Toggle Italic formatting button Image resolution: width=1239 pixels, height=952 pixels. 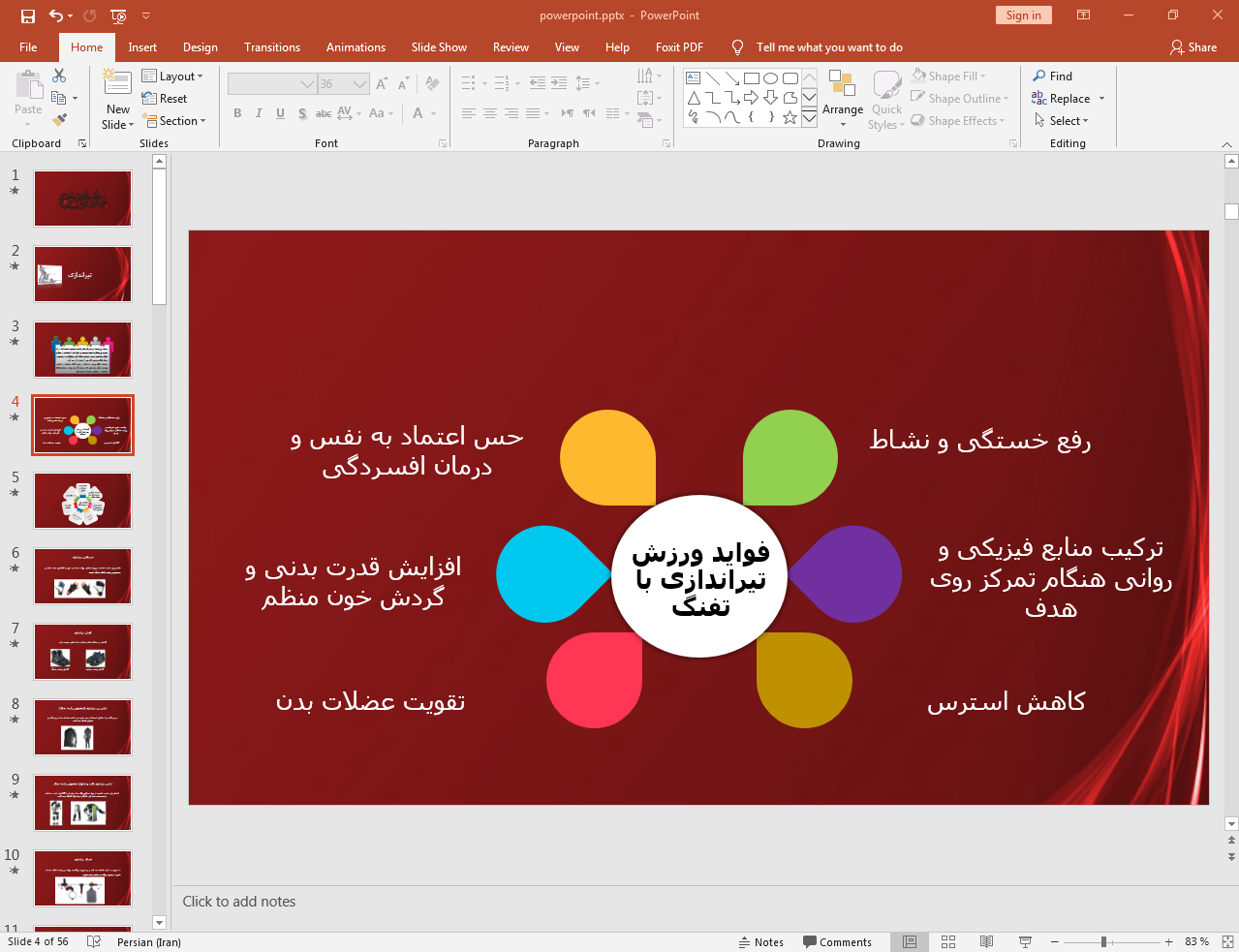coord(259,113)
